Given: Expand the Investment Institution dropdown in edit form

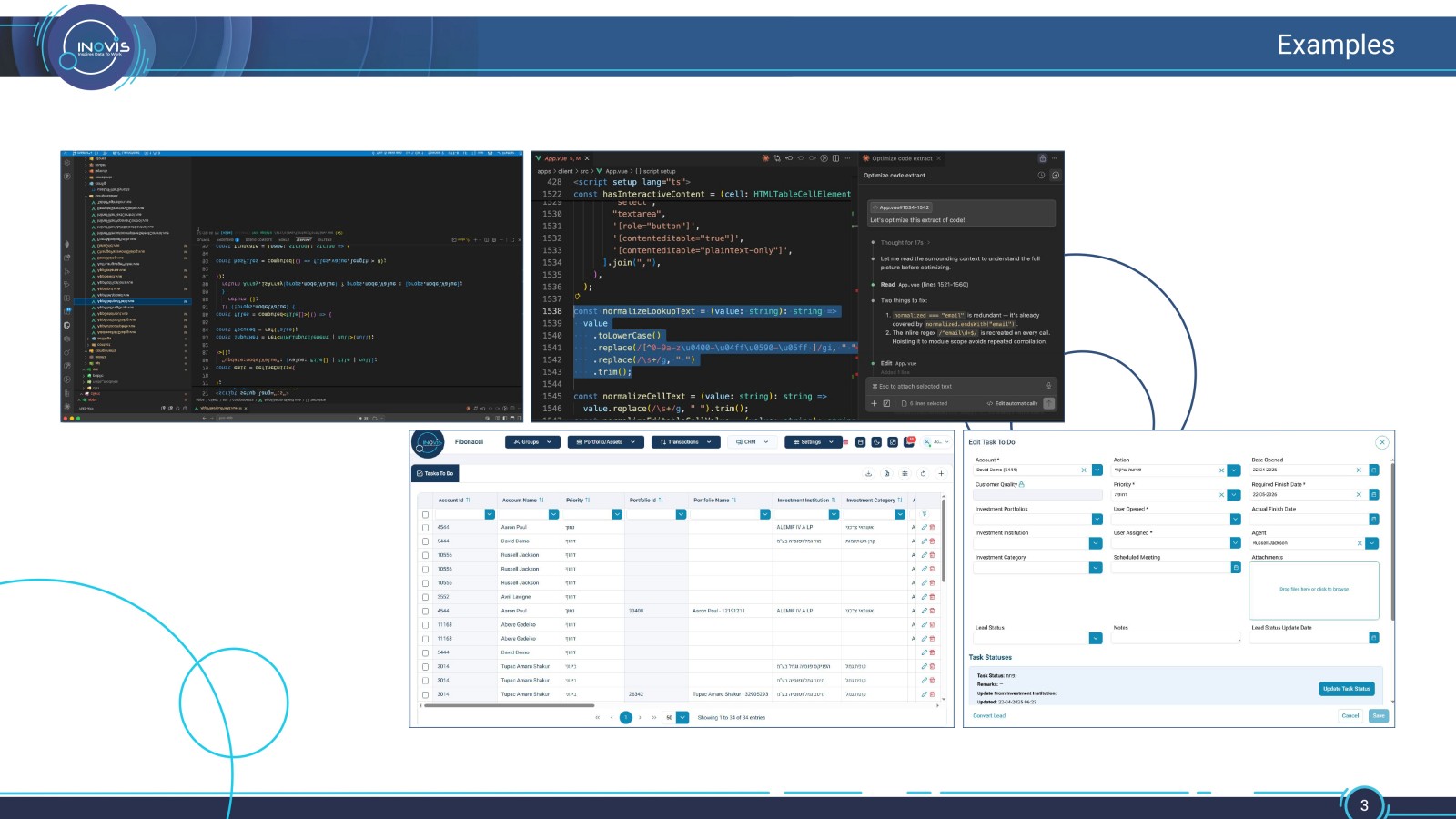Looking at the screenshot, I should pyautogui.click(x=1096, y=543).
